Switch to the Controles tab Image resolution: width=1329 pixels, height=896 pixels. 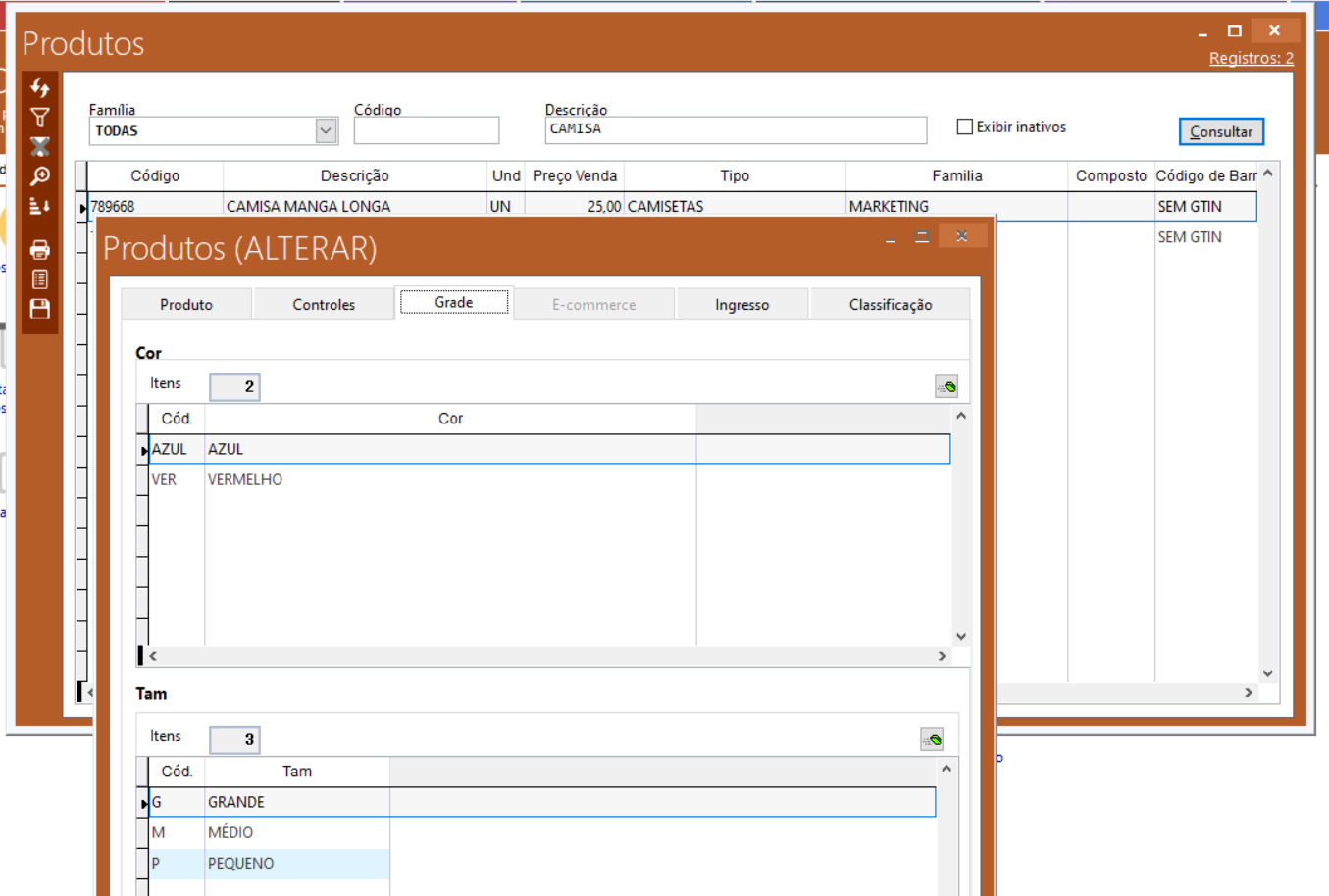[x=324, y=305]
